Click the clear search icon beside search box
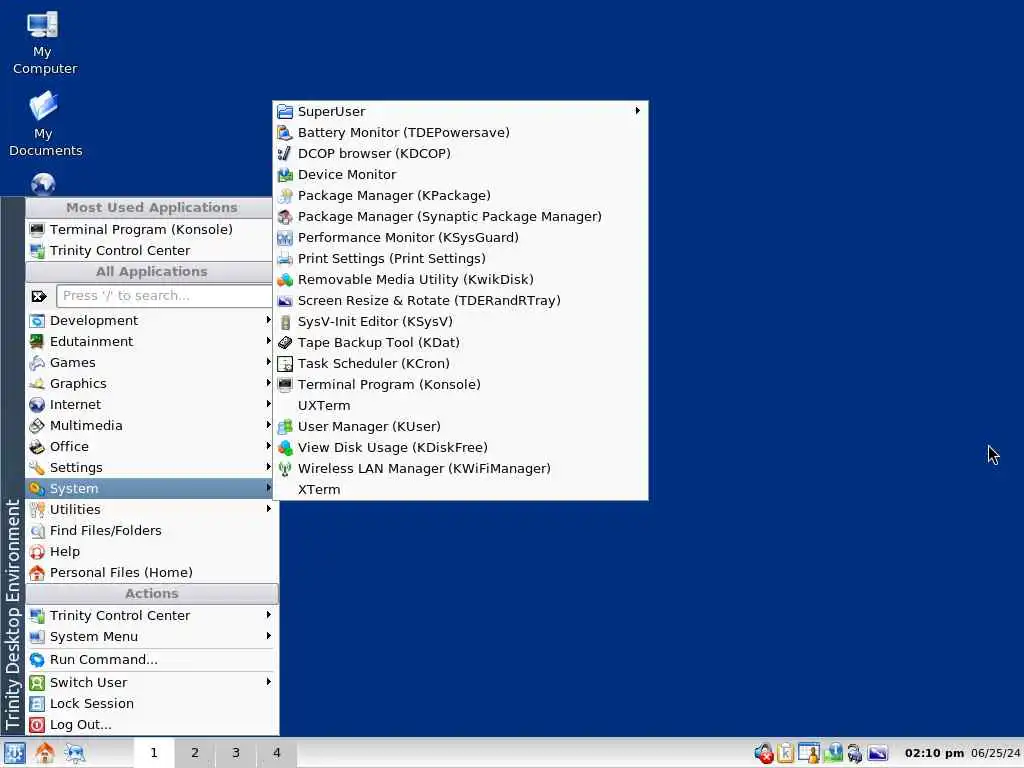The width and height of the screenshot is (1024, 768). click(39, 296)
